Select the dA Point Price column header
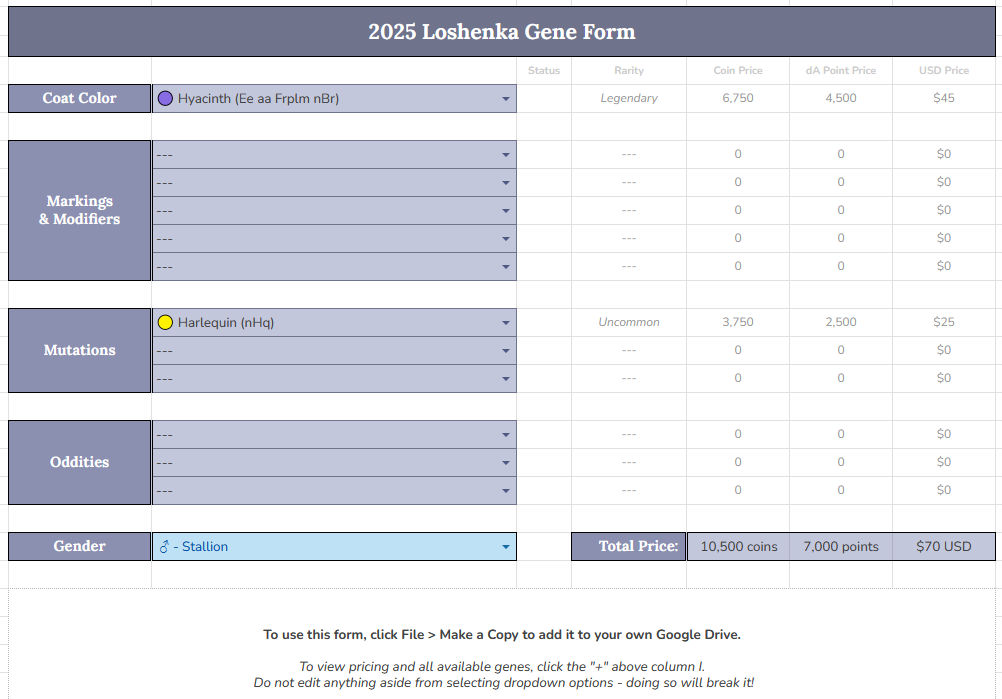Image resolution: width=1002 pixels, height=699 pixels. coord(840,70)
